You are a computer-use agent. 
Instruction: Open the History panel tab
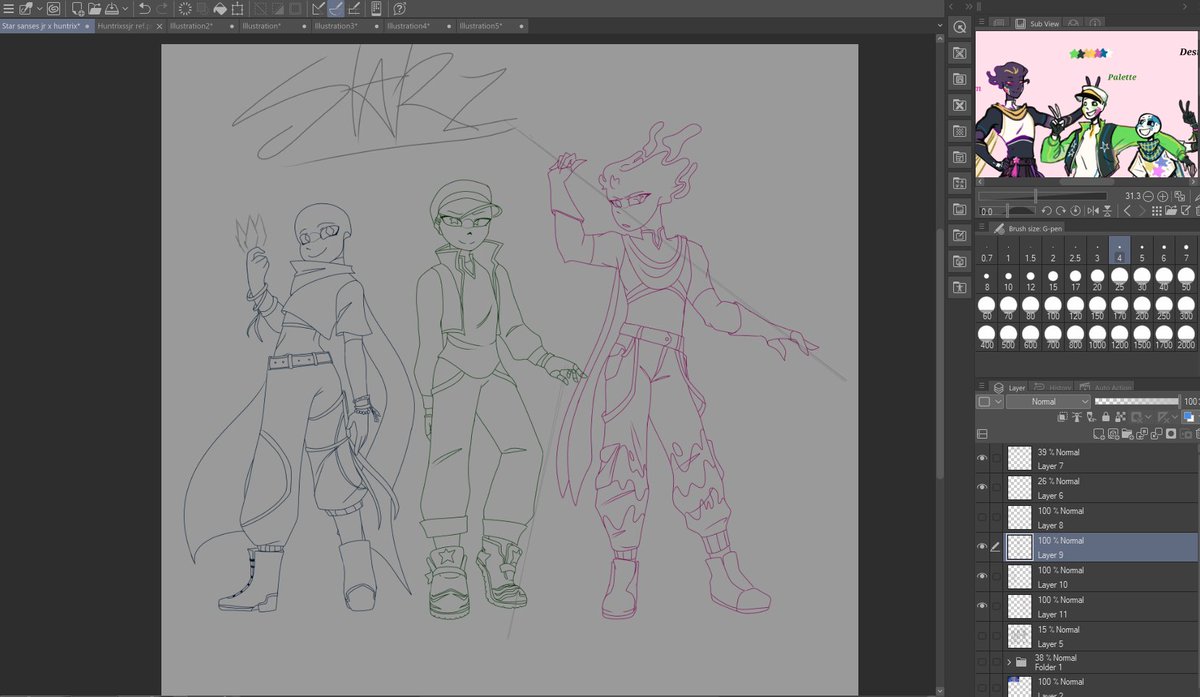(x=1052, y=387)
